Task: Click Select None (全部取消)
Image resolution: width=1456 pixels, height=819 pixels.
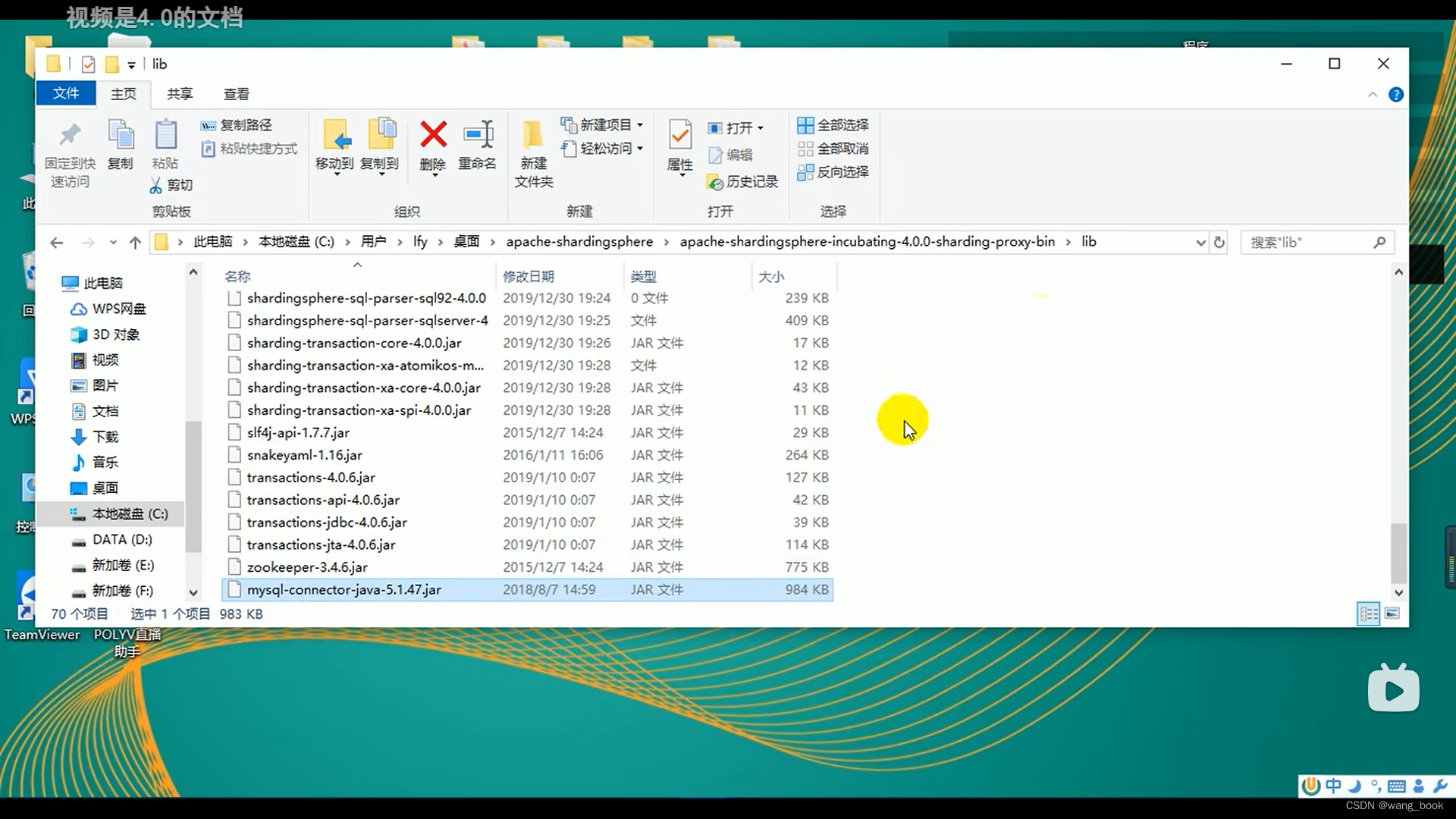Action: click(x=833, y=149)
